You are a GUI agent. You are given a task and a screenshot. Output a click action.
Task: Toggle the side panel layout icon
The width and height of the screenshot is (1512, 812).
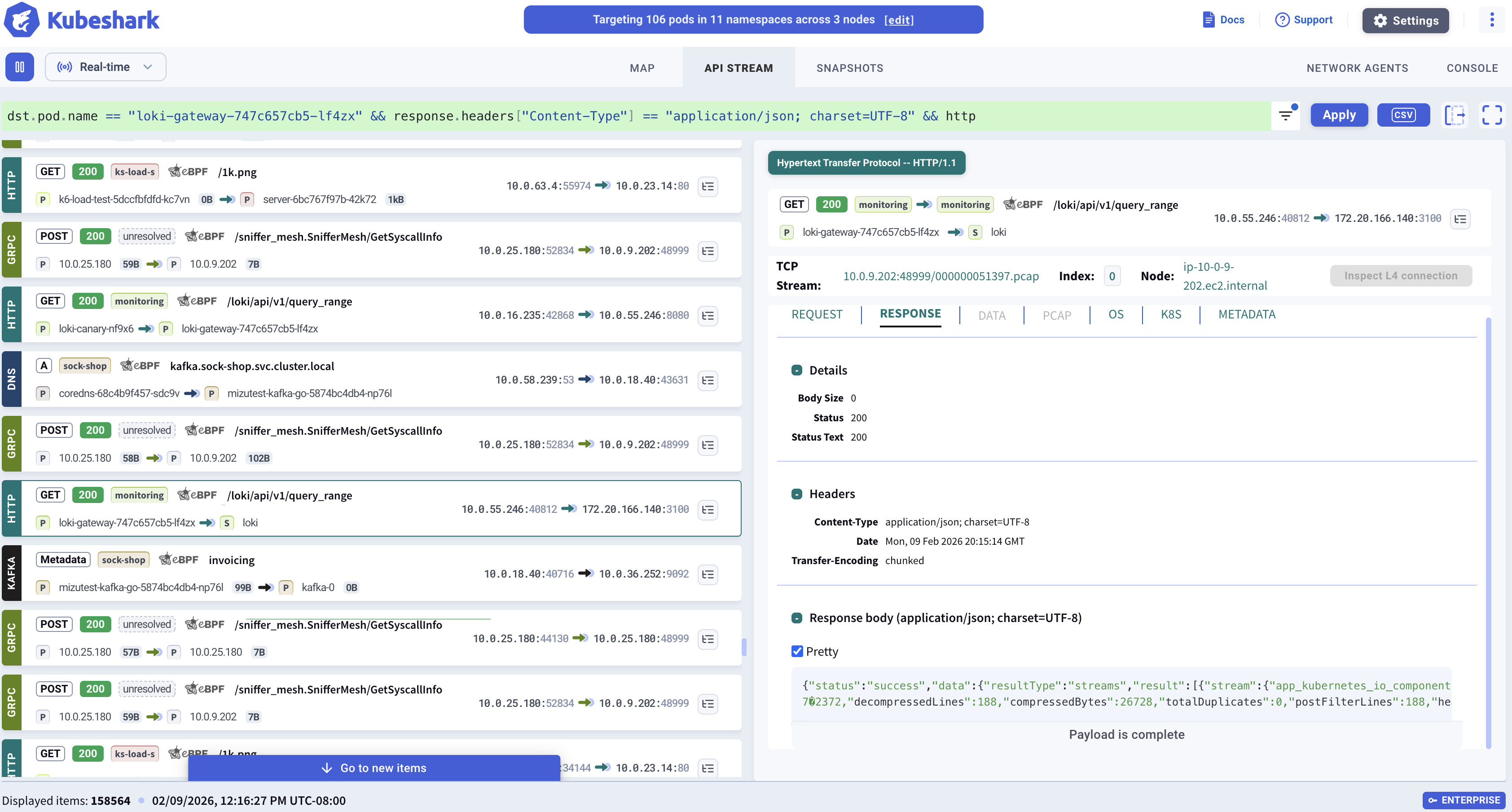1455,115
